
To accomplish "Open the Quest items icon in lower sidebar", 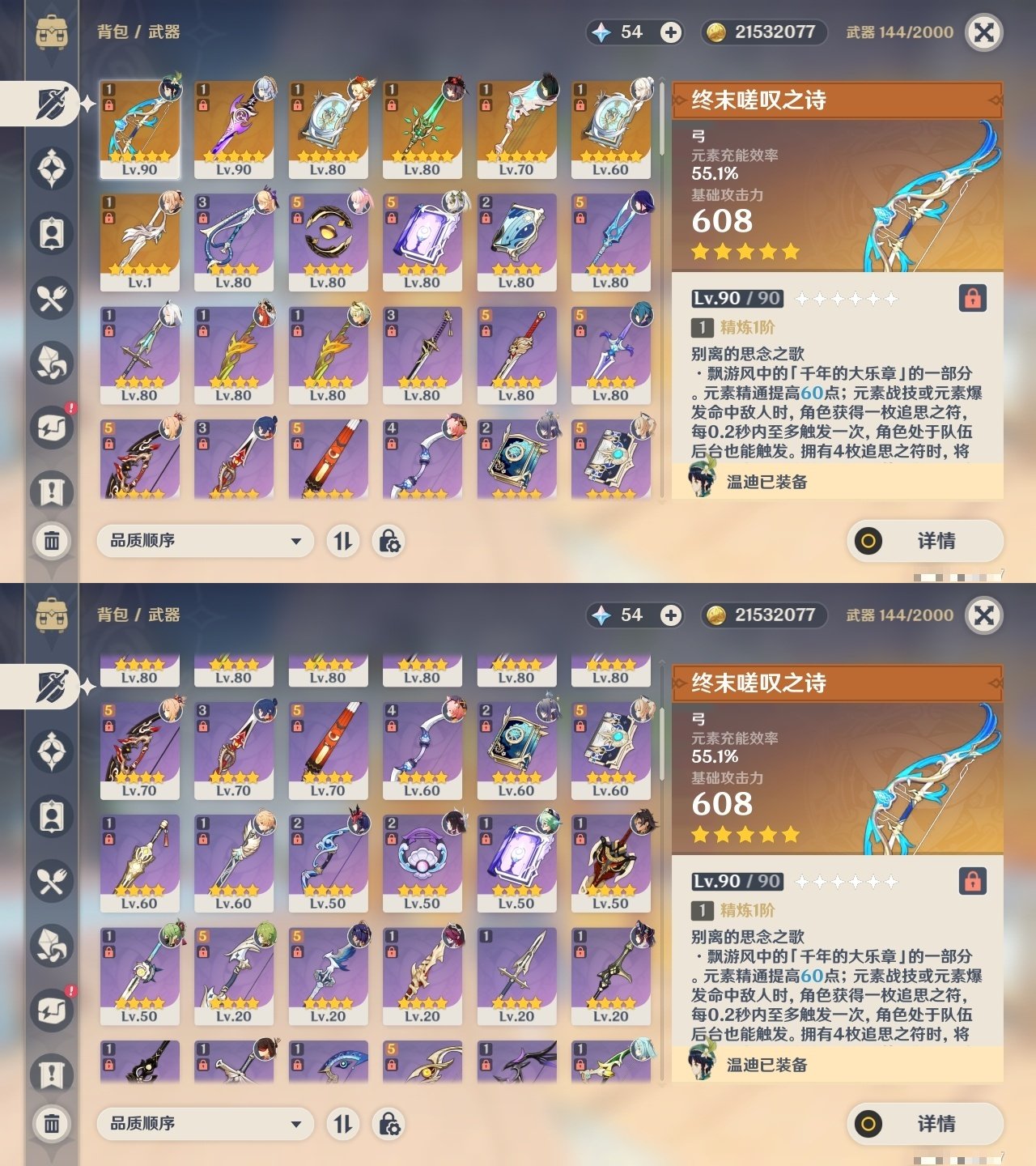I will [52, 1075].
